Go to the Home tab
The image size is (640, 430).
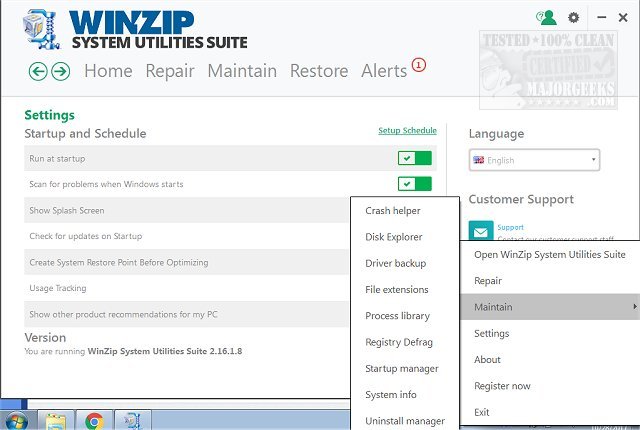pos(108,71)
